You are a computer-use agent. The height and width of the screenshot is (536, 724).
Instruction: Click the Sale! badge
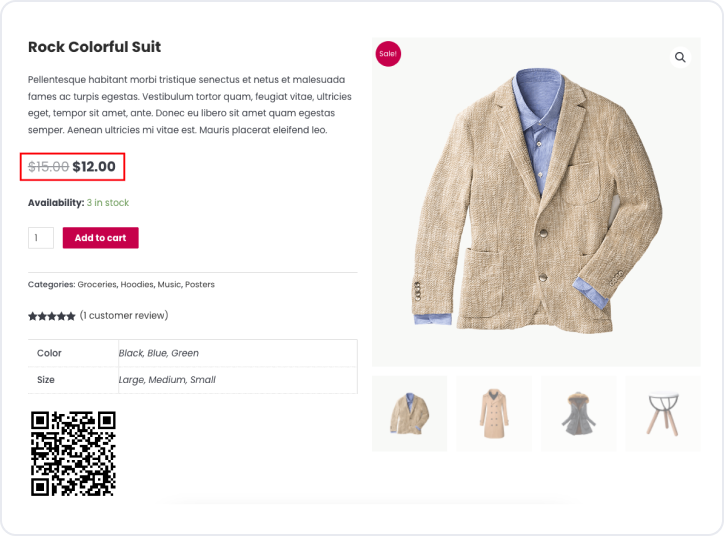[x=388, y=54]
